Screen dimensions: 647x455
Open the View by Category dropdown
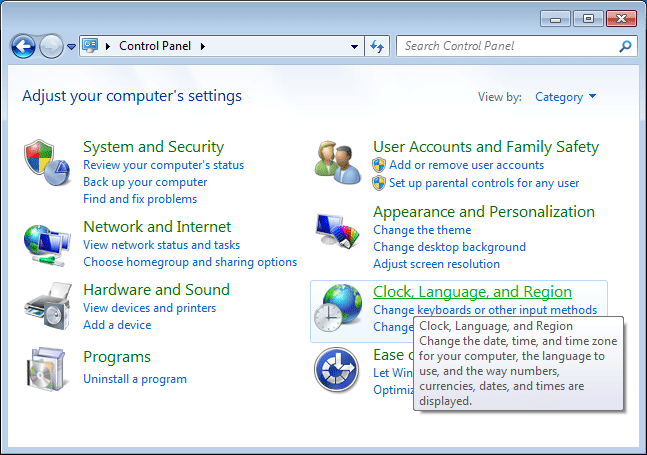coord(565,97)
